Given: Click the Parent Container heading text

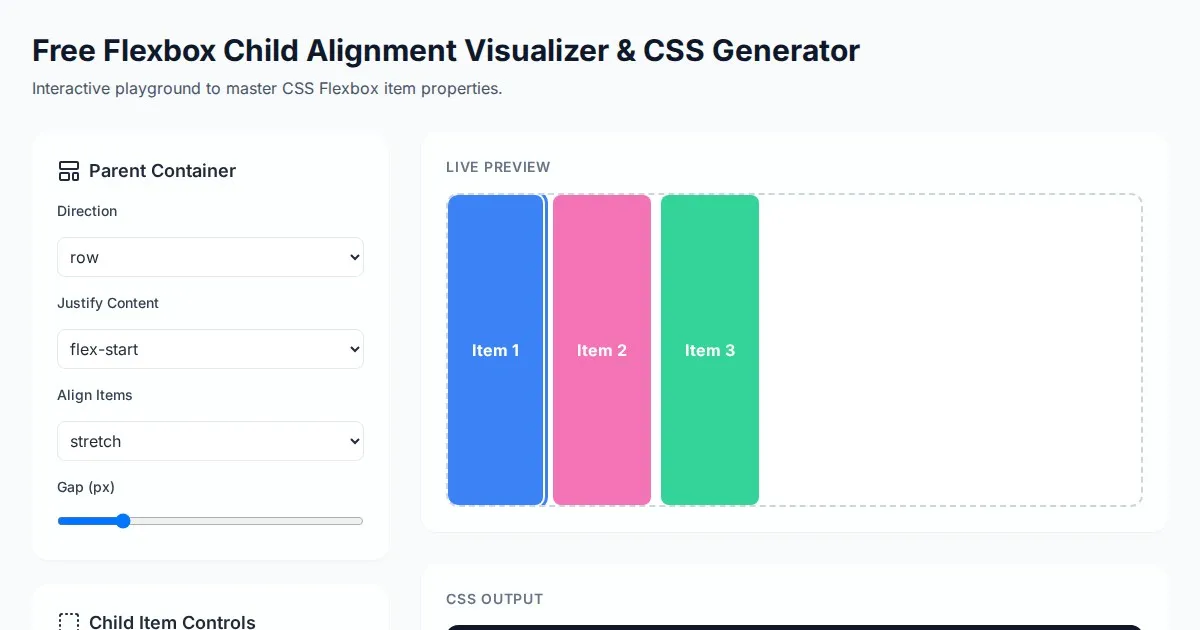Looking at the screenshot, I should click(162, 171).
